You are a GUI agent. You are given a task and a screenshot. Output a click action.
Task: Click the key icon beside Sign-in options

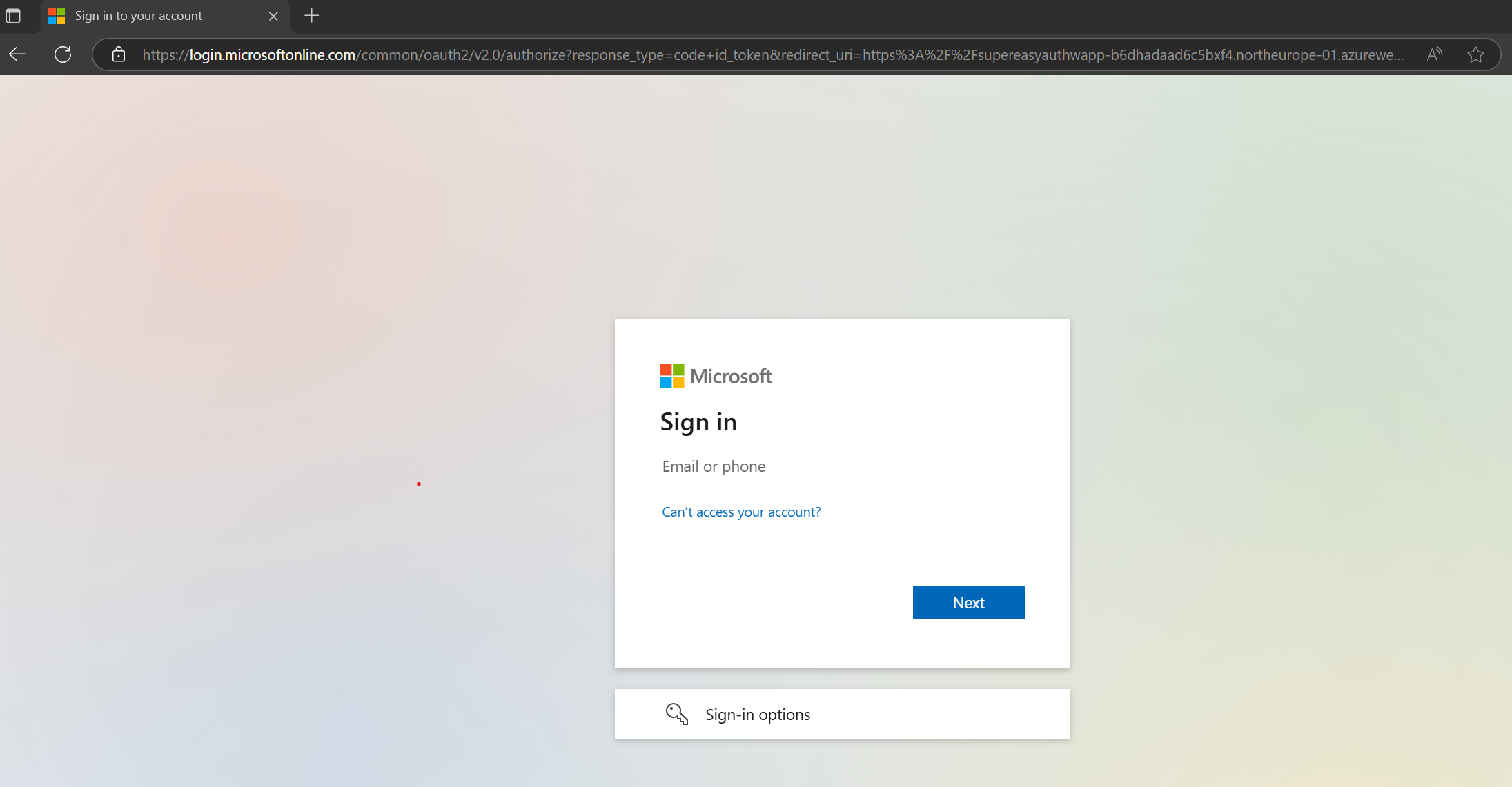click(676, 714)
